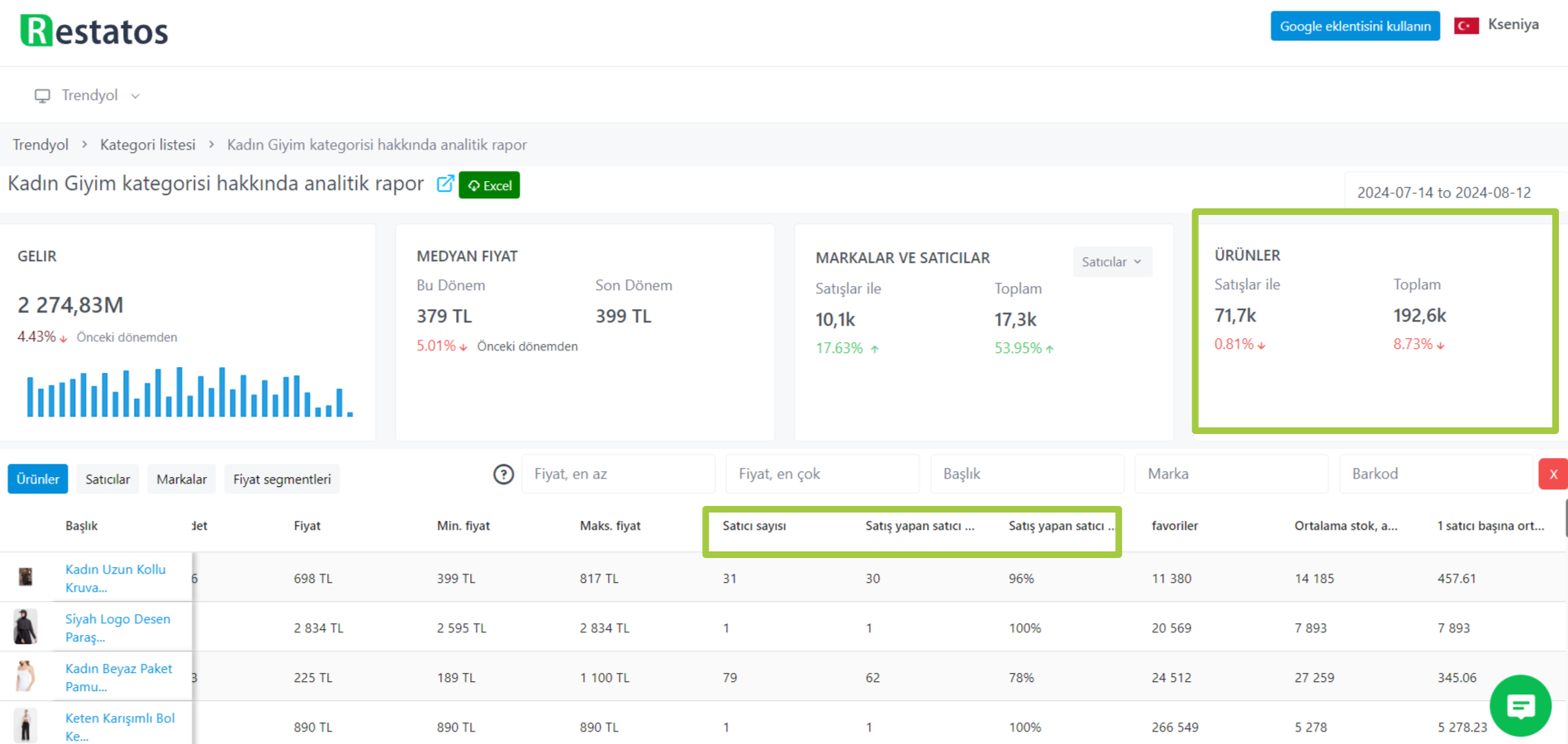Click the 698 TL price cell
Image resolution: width=1568 pixels, height=744 pixels.
click(313, 579)
